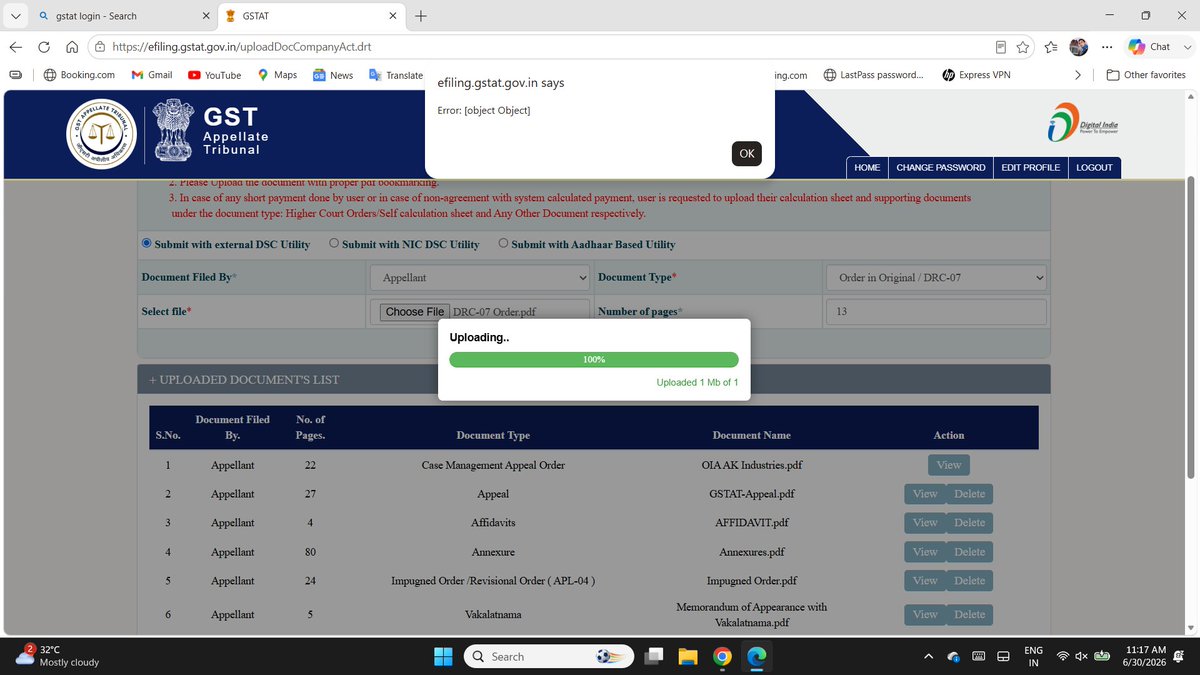This screenshot has width=1200, height=675.
Task: Open the Express VPN bookmark
Action: (976, 75)
